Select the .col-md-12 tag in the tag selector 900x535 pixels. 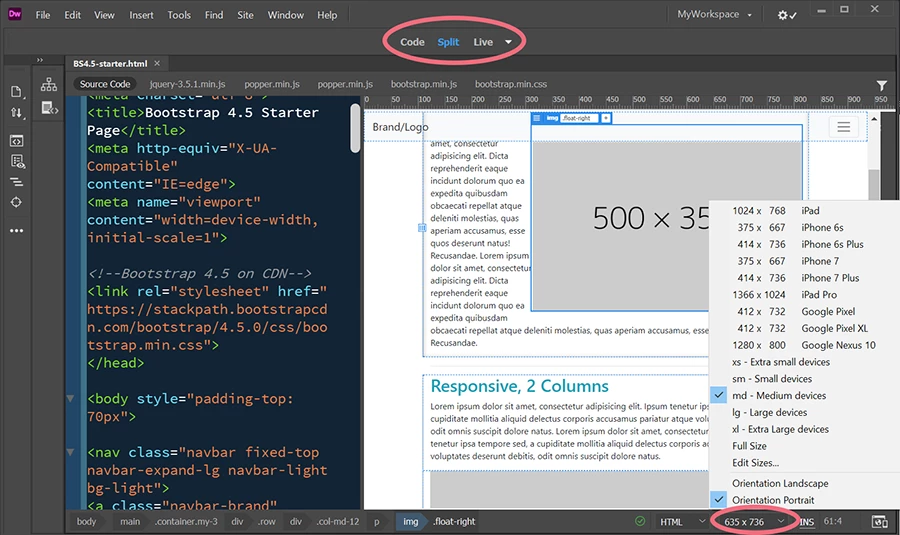click(338, 522)
